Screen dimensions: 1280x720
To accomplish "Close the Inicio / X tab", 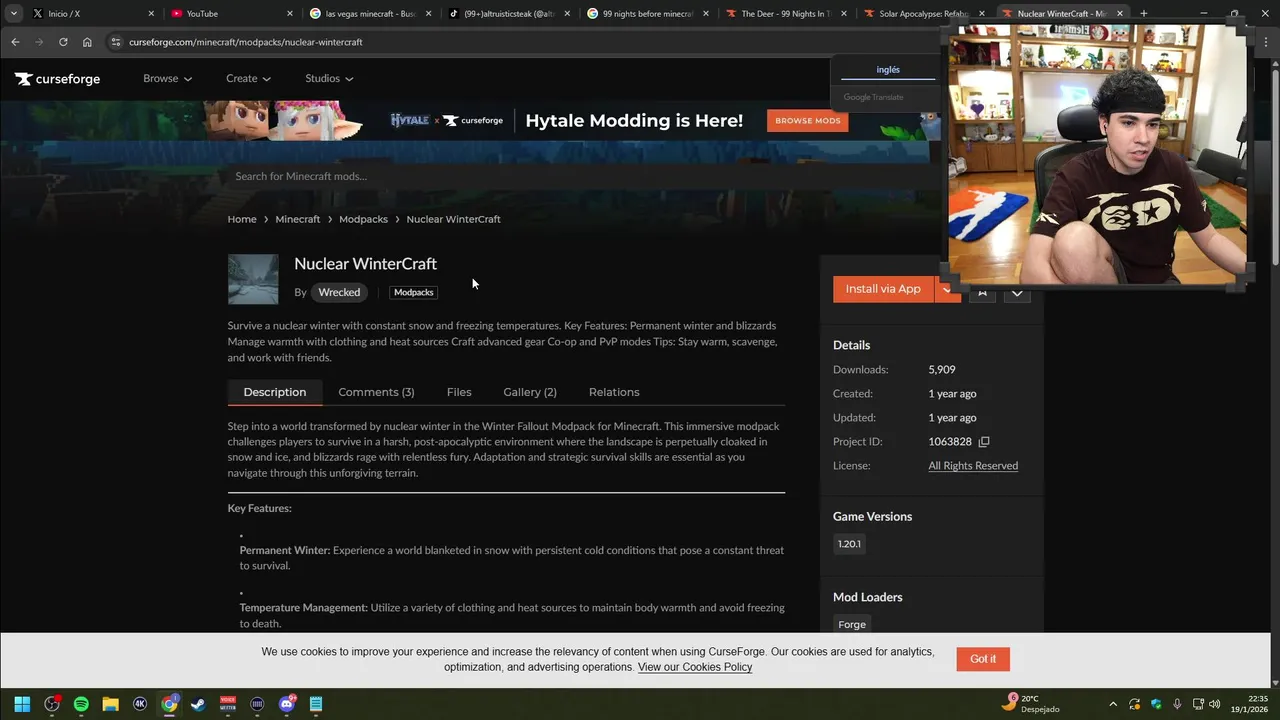I will point(151,14).
